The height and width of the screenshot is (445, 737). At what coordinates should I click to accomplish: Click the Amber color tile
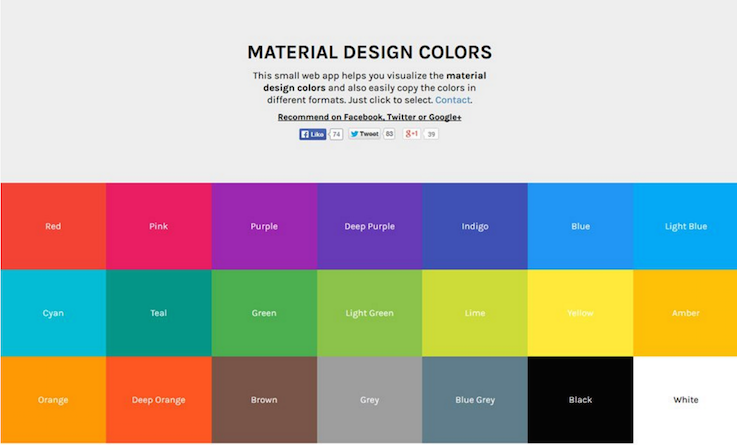[x=685, y=313]
